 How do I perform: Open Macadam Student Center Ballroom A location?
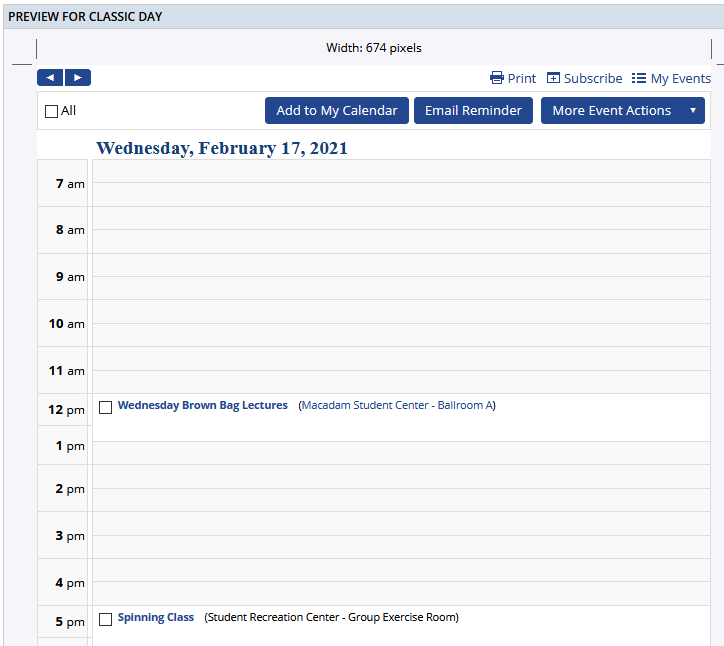point(397,405)
